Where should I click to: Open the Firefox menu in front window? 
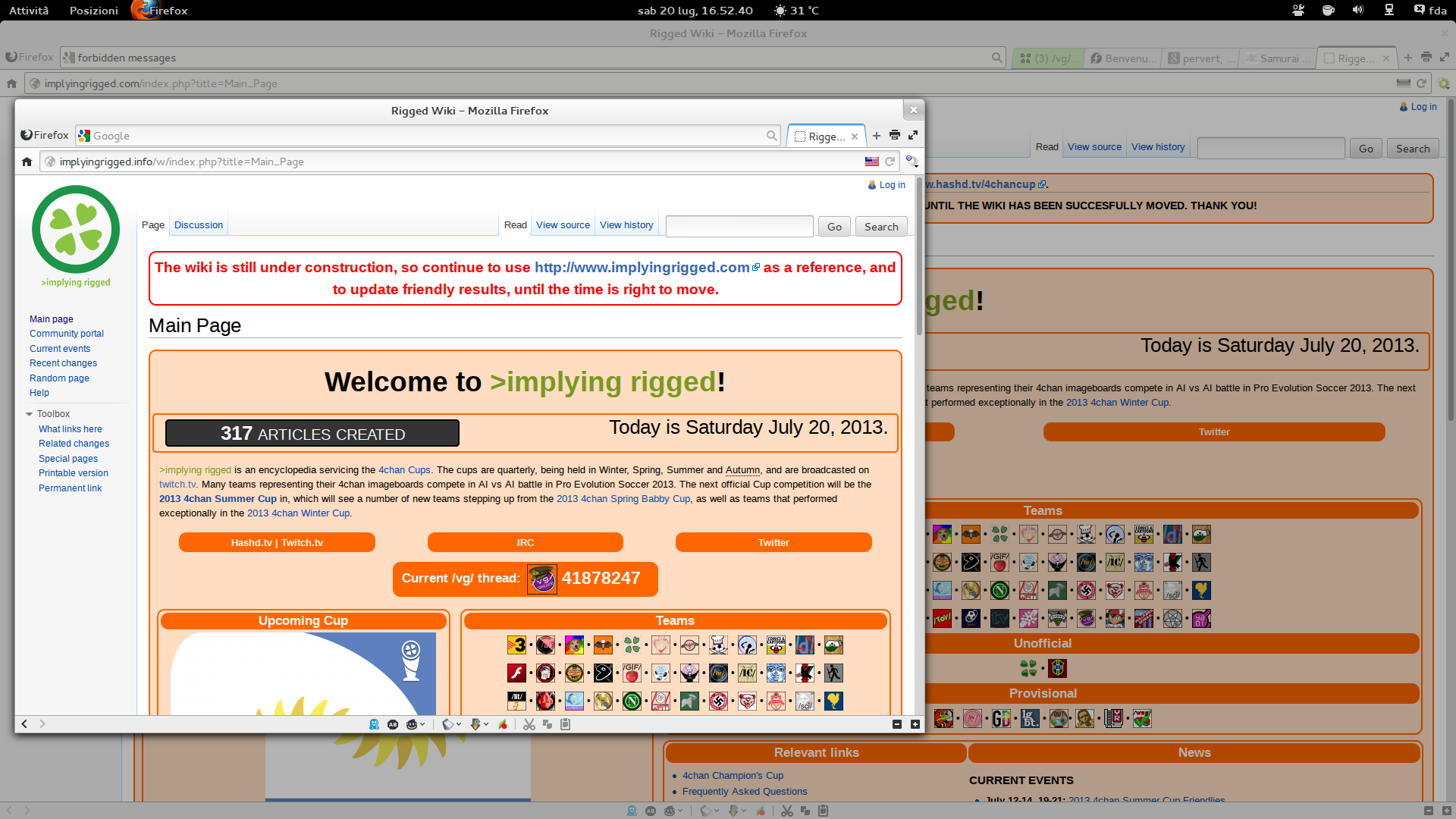(x=45, y=135)
